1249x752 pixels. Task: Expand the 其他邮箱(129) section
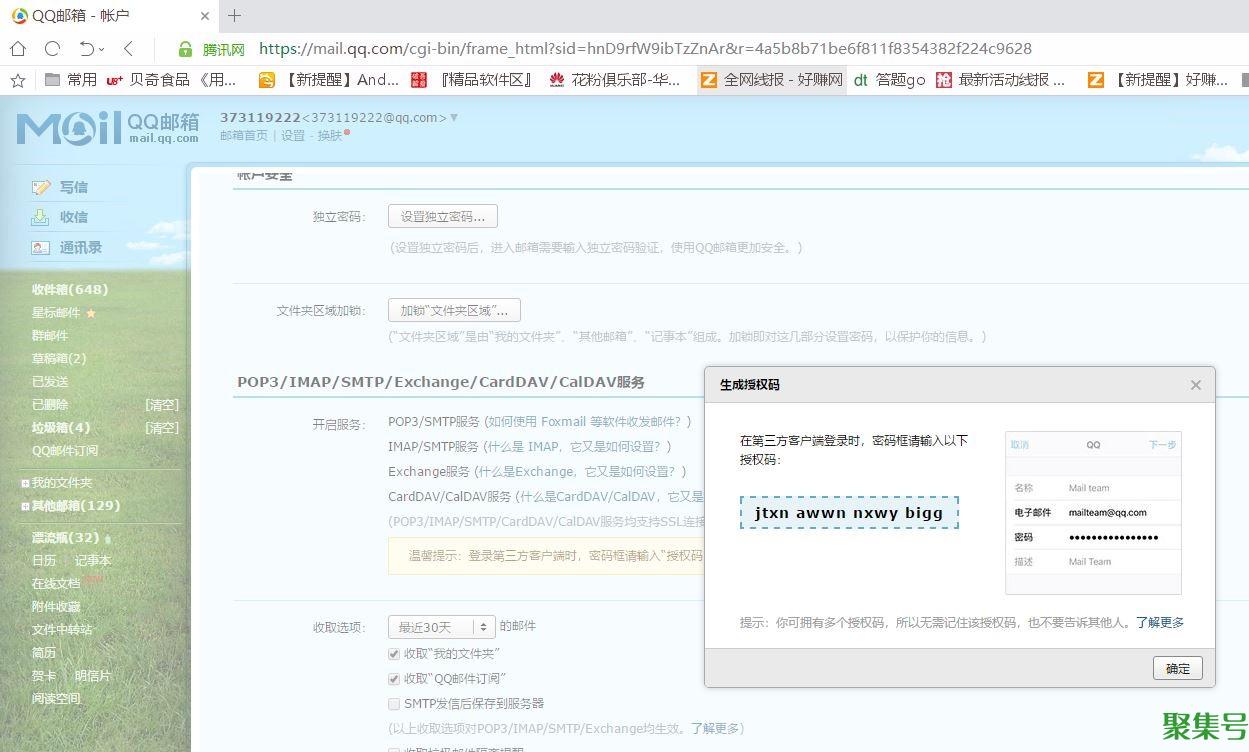[x=25, y=506]
